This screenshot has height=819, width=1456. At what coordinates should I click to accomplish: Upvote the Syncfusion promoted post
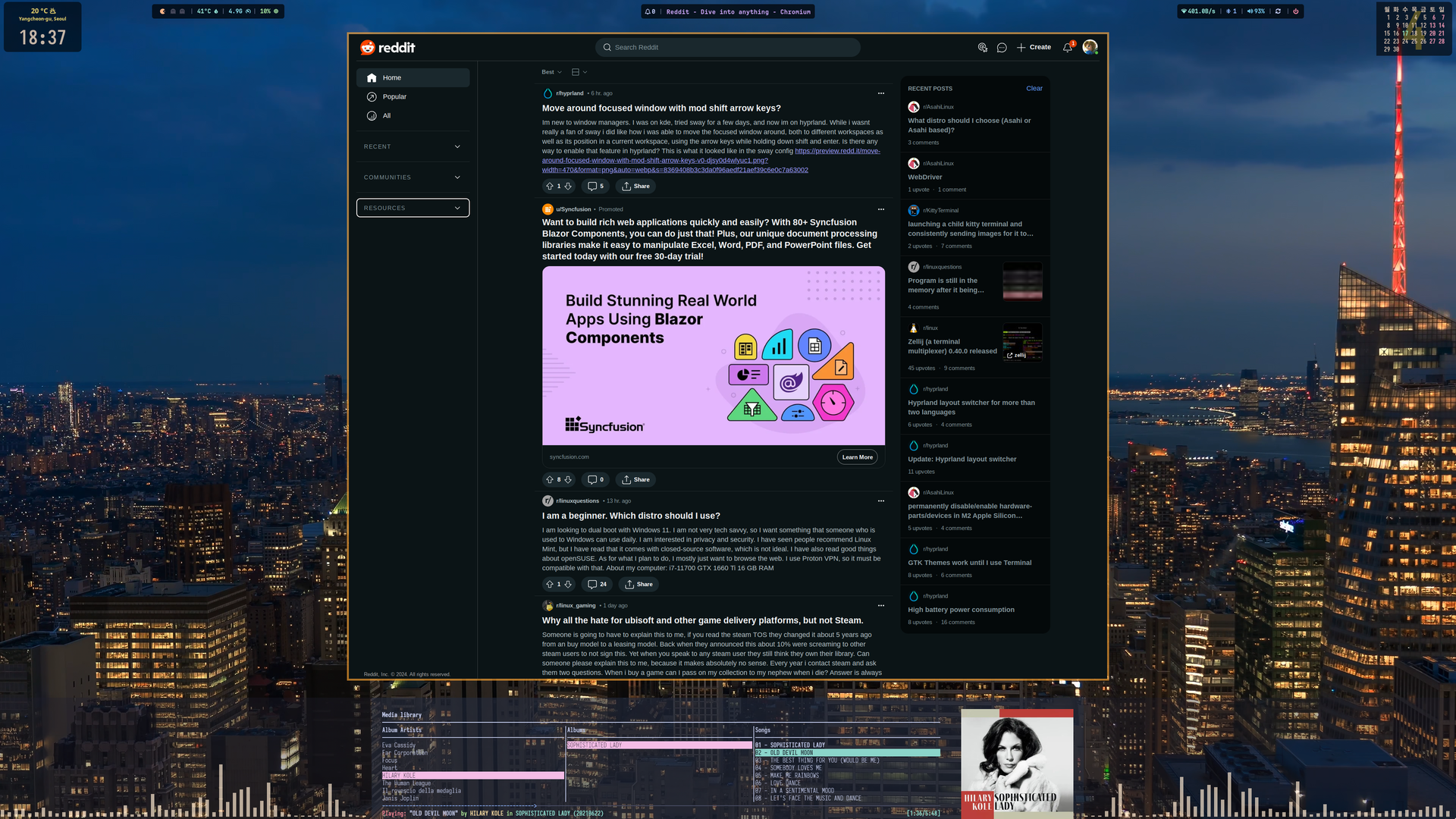(550, 480)
